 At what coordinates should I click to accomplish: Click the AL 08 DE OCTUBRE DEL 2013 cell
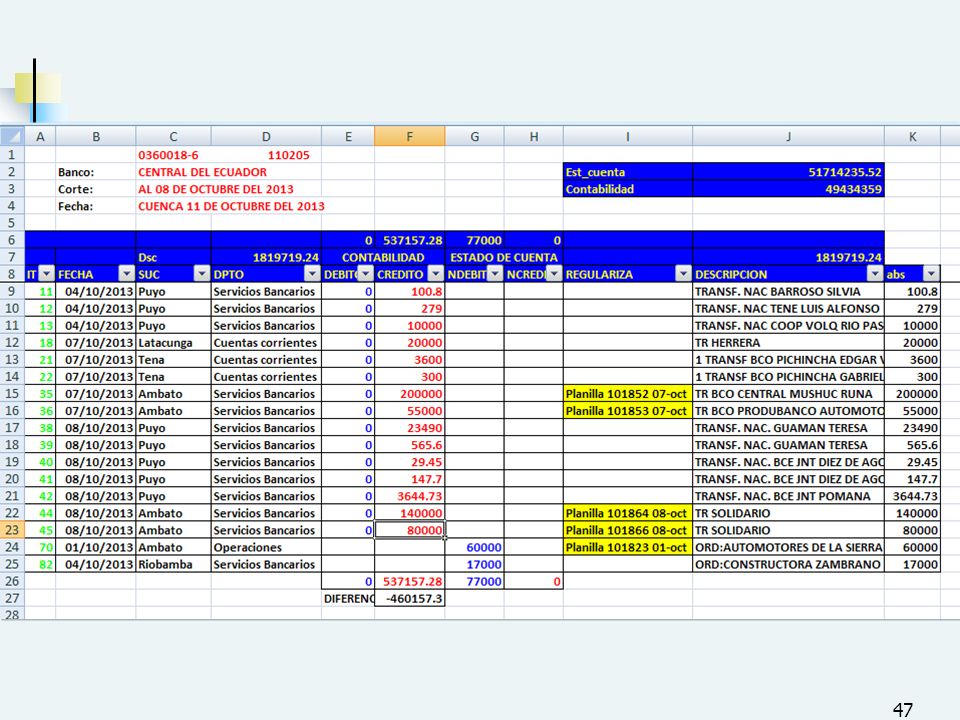[216, 189]
